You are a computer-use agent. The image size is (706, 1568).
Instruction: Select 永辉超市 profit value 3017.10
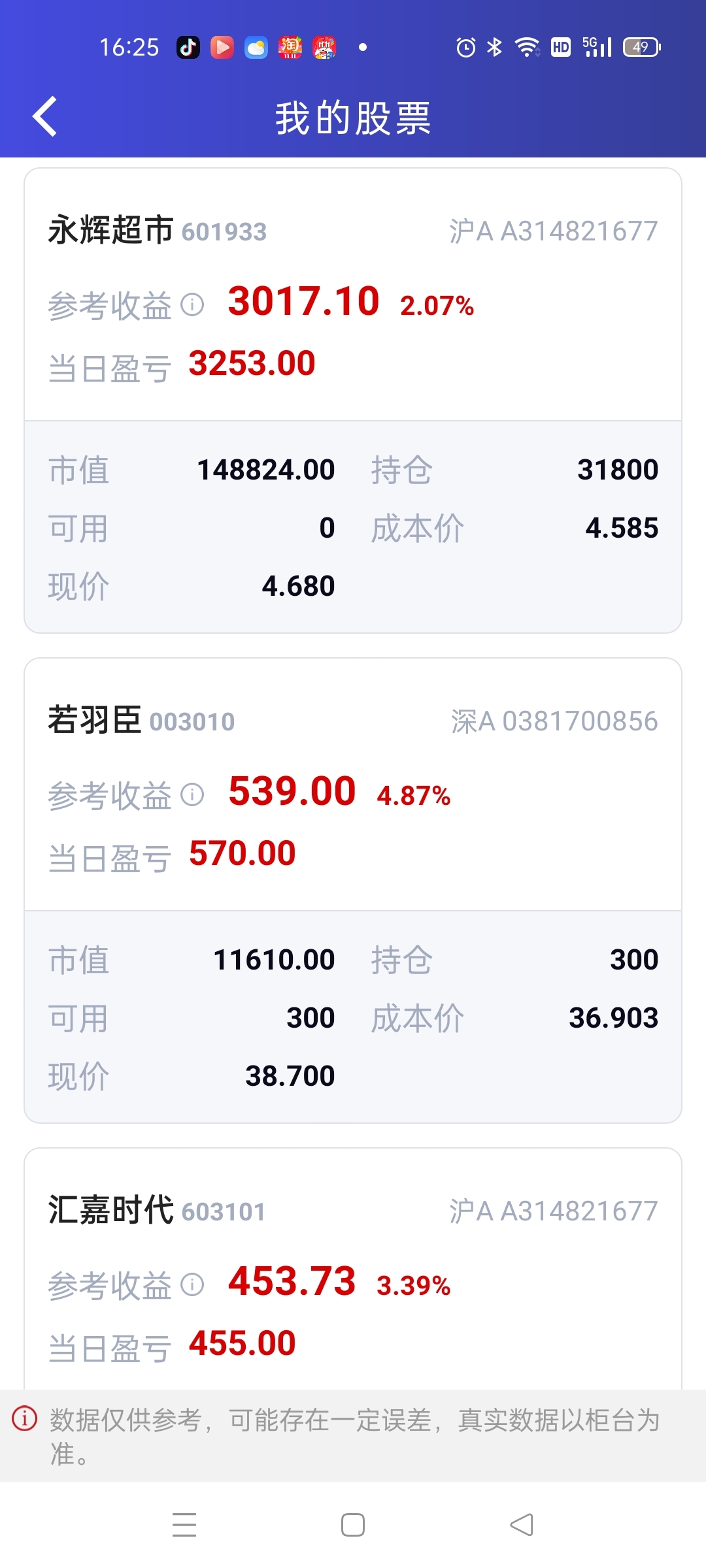click(x=304, y=301)
